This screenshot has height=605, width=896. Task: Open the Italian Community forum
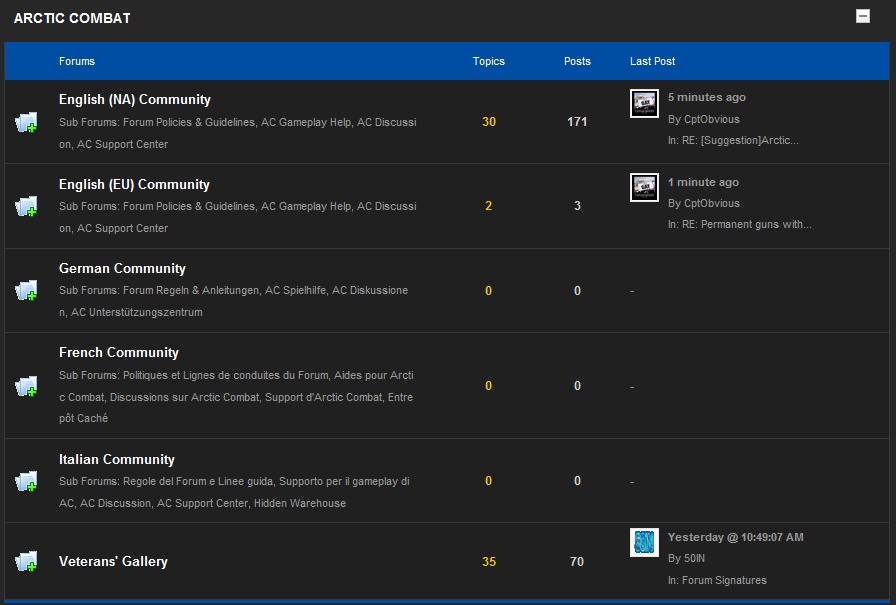tap(117, 459)
